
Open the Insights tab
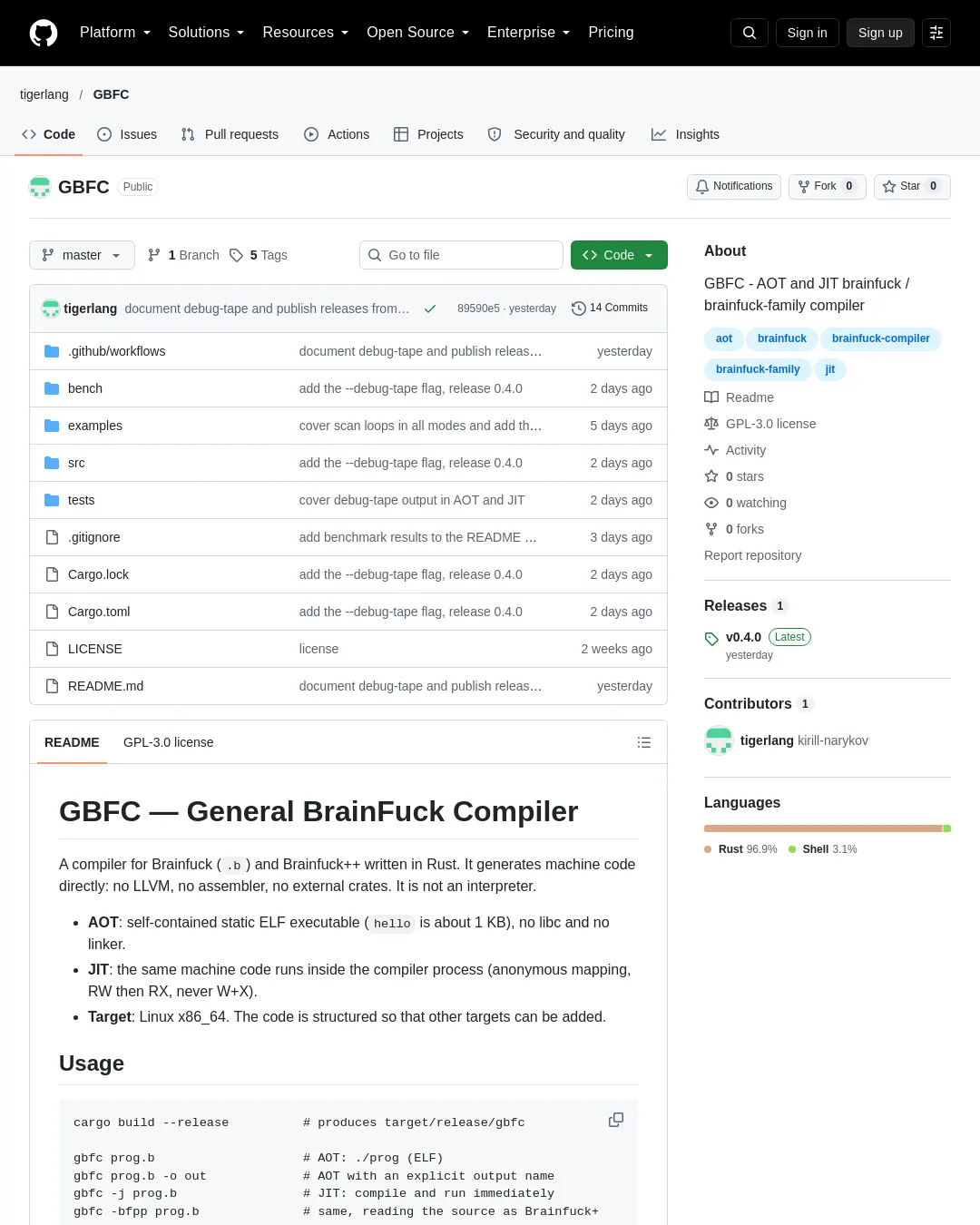[685, 134]
